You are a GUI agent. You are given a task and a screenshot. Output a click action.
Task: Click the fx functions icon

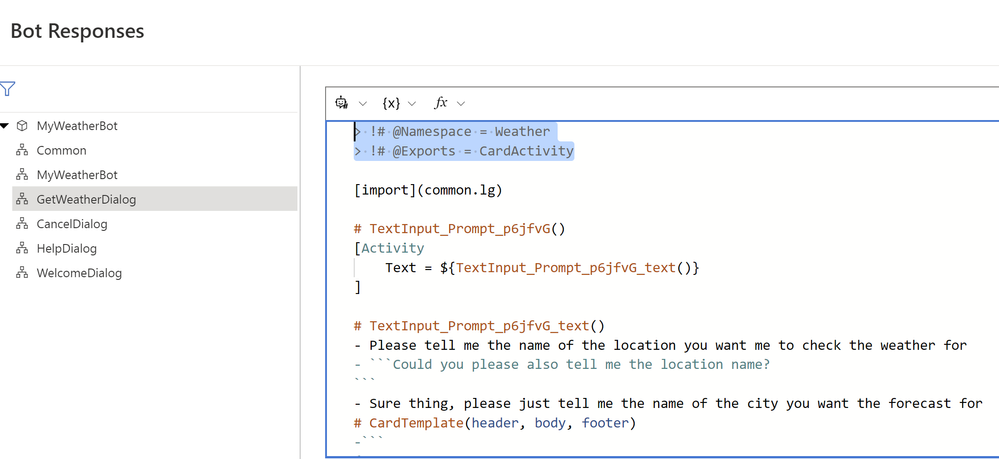(x=441, y=103)
